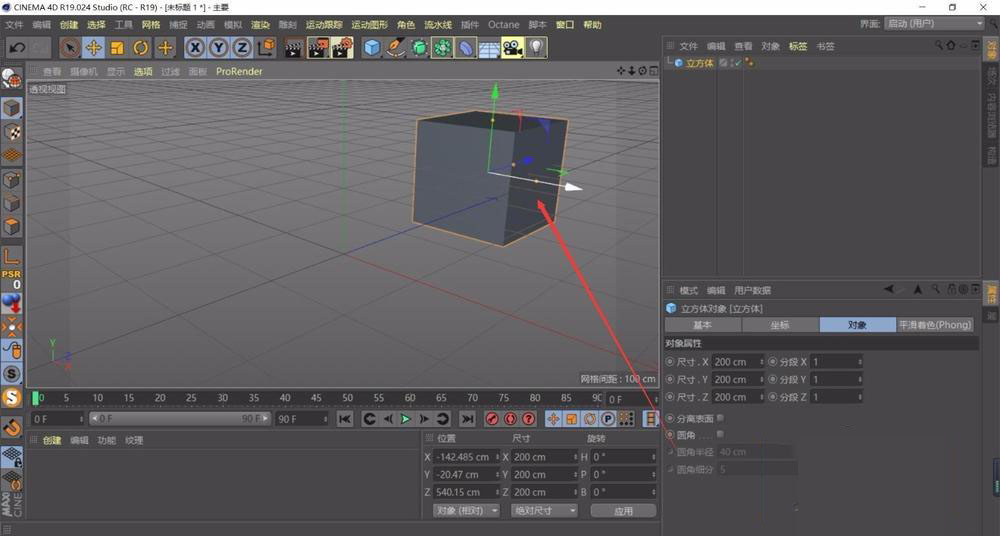Open the 创建 menu in material manager

[52, 440]
